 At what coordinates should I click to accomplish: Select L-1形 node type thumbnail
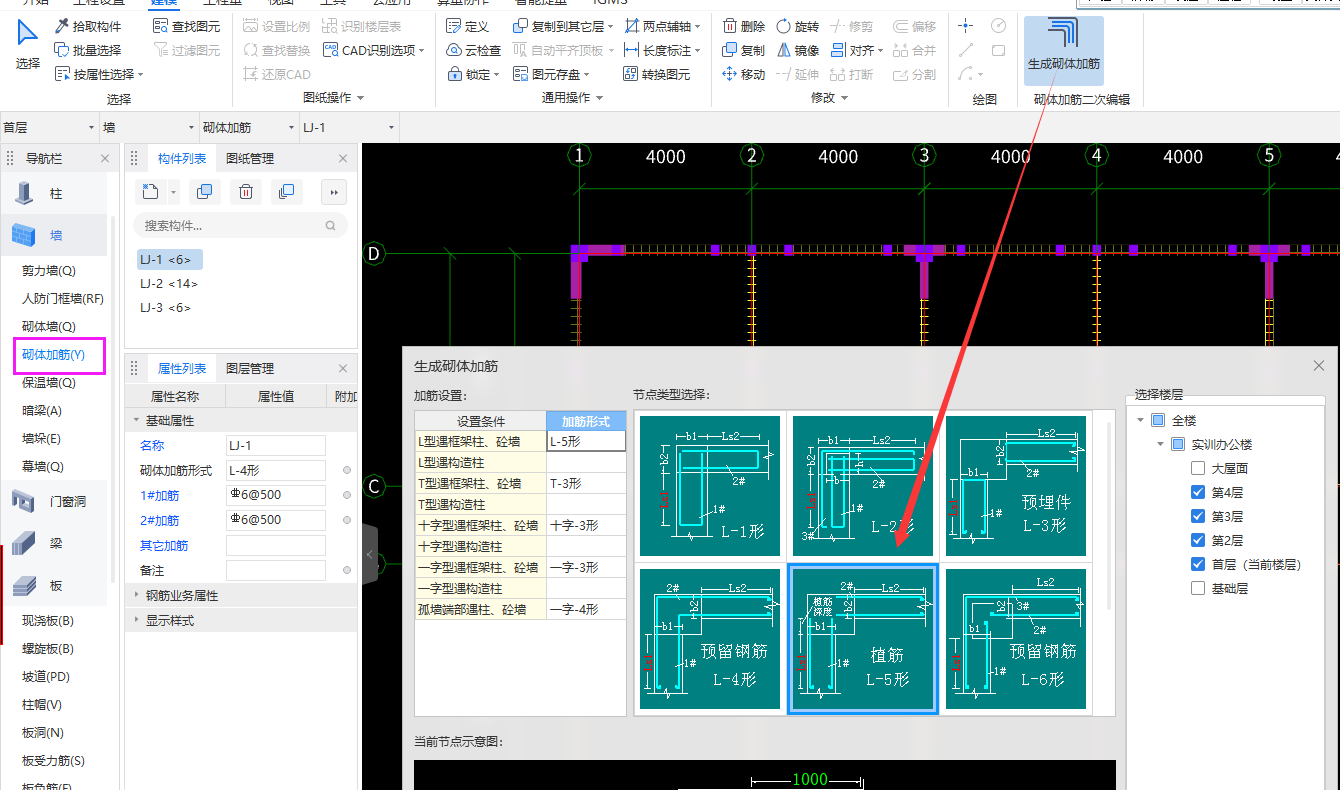(710, 485)
